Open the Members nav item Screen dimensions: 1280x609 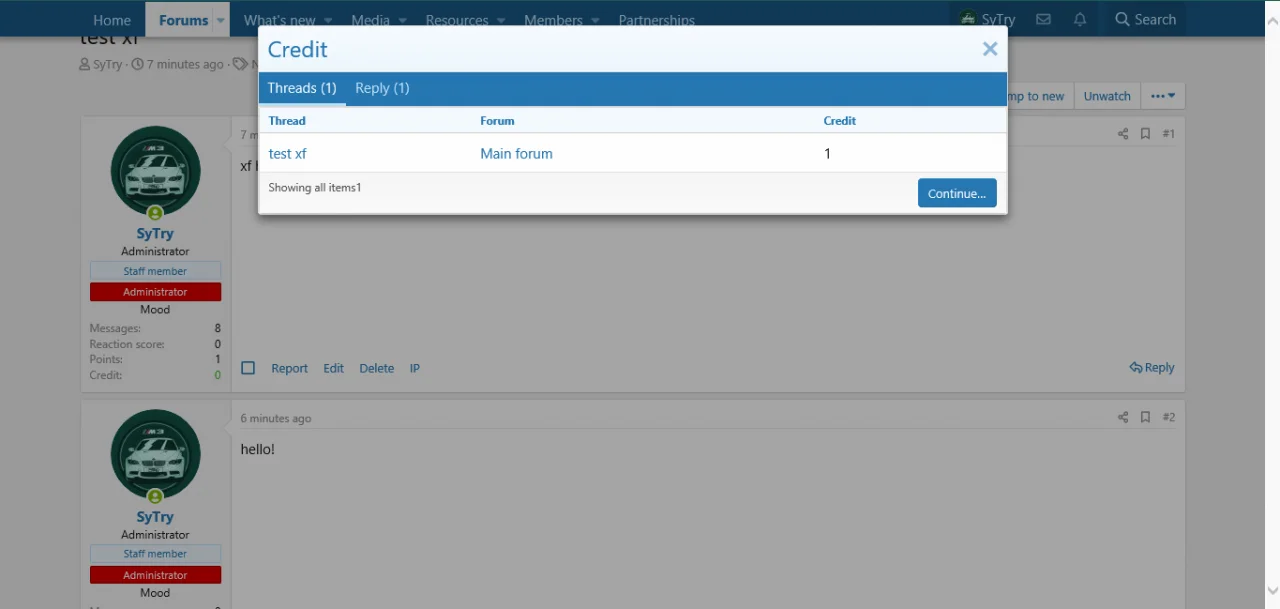click(x=553, y=20)
